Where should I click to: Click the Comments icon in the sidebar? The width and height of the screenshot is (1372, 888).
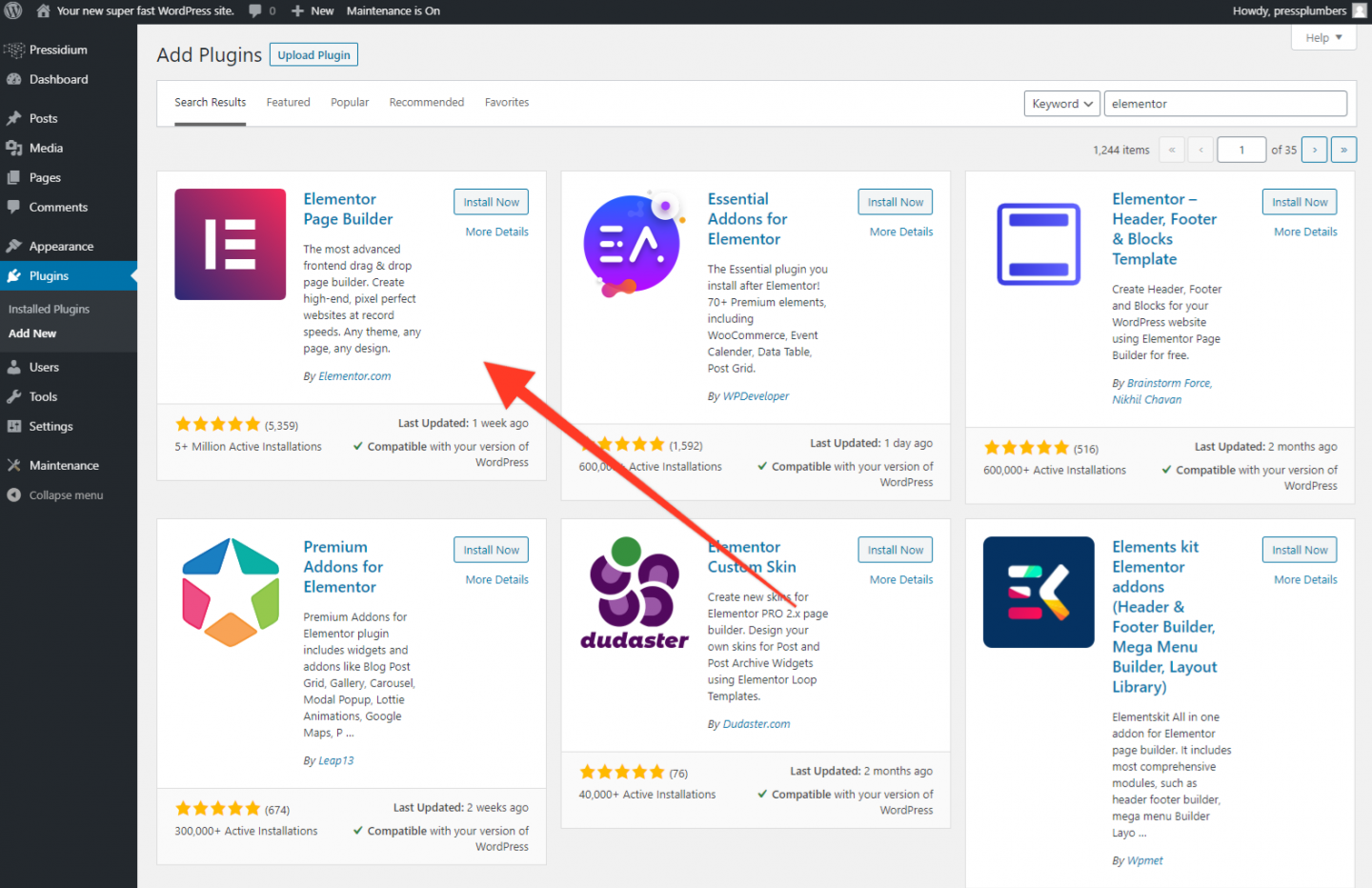[14, 207]
